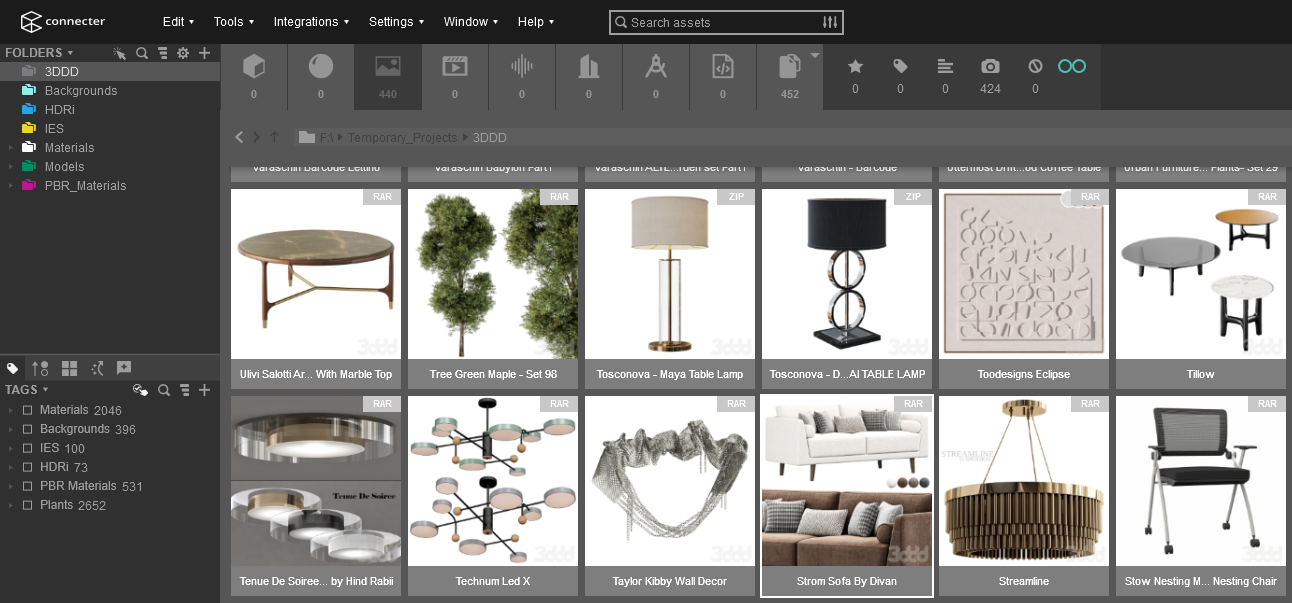Filter by preview using camera icon
The width and height of the screenshot is (1292, 603).
tap(990, 66)
